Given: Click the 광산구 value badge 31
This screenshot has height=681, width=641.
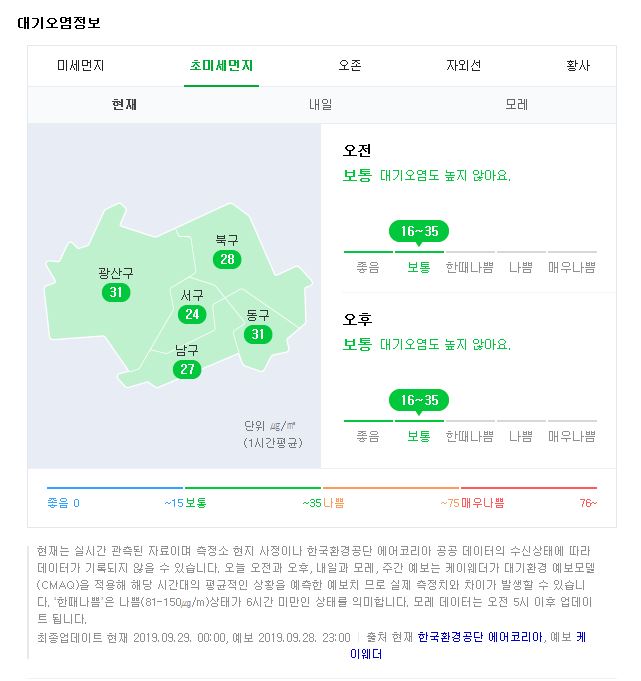Looking at the screenshot, I should 116,292.
